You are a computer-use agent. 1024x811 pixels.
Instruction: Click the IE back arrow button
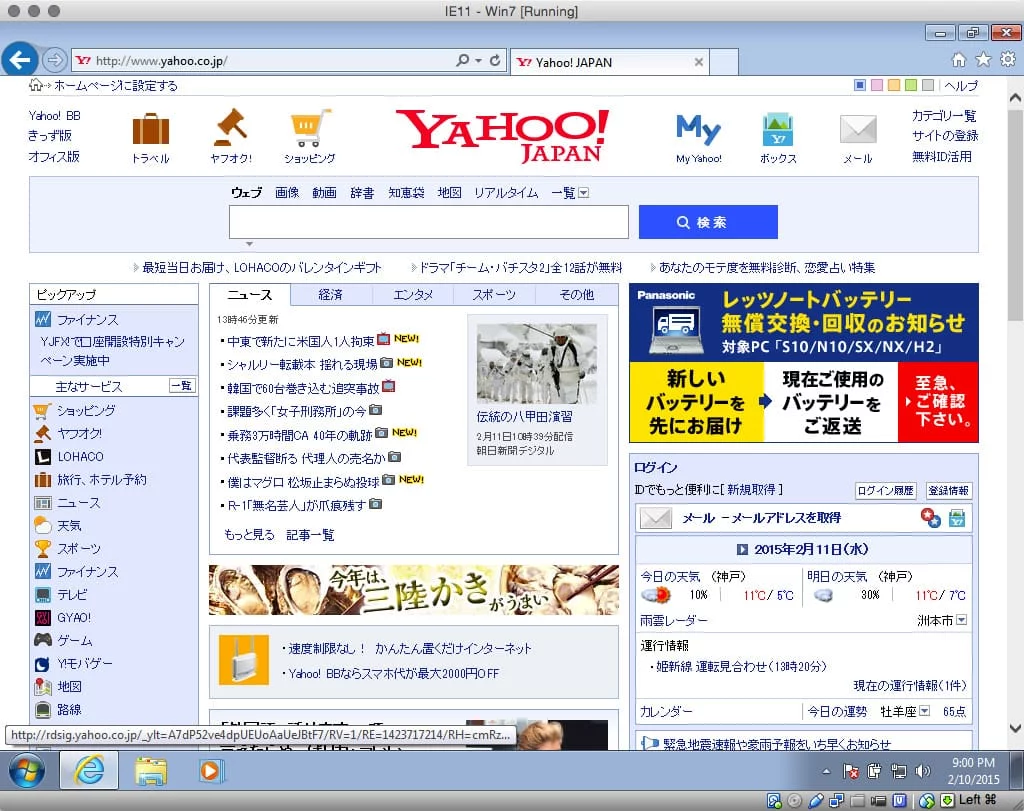coord(20,60)
